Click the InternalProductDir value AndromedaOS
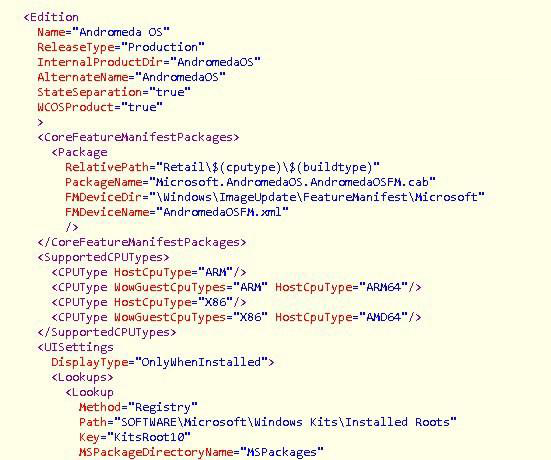Screen dimensions: 551x460 pos(215,62)
